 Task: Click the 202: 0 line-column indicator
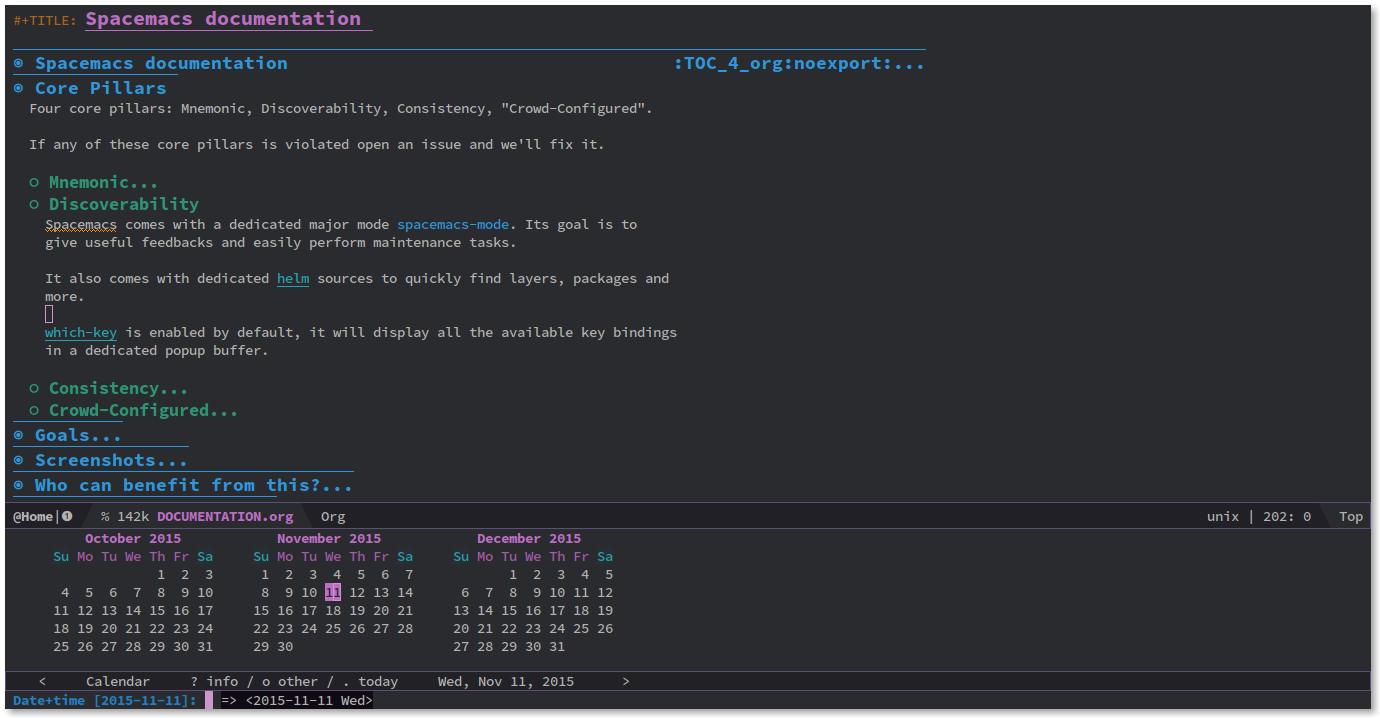1287,517
